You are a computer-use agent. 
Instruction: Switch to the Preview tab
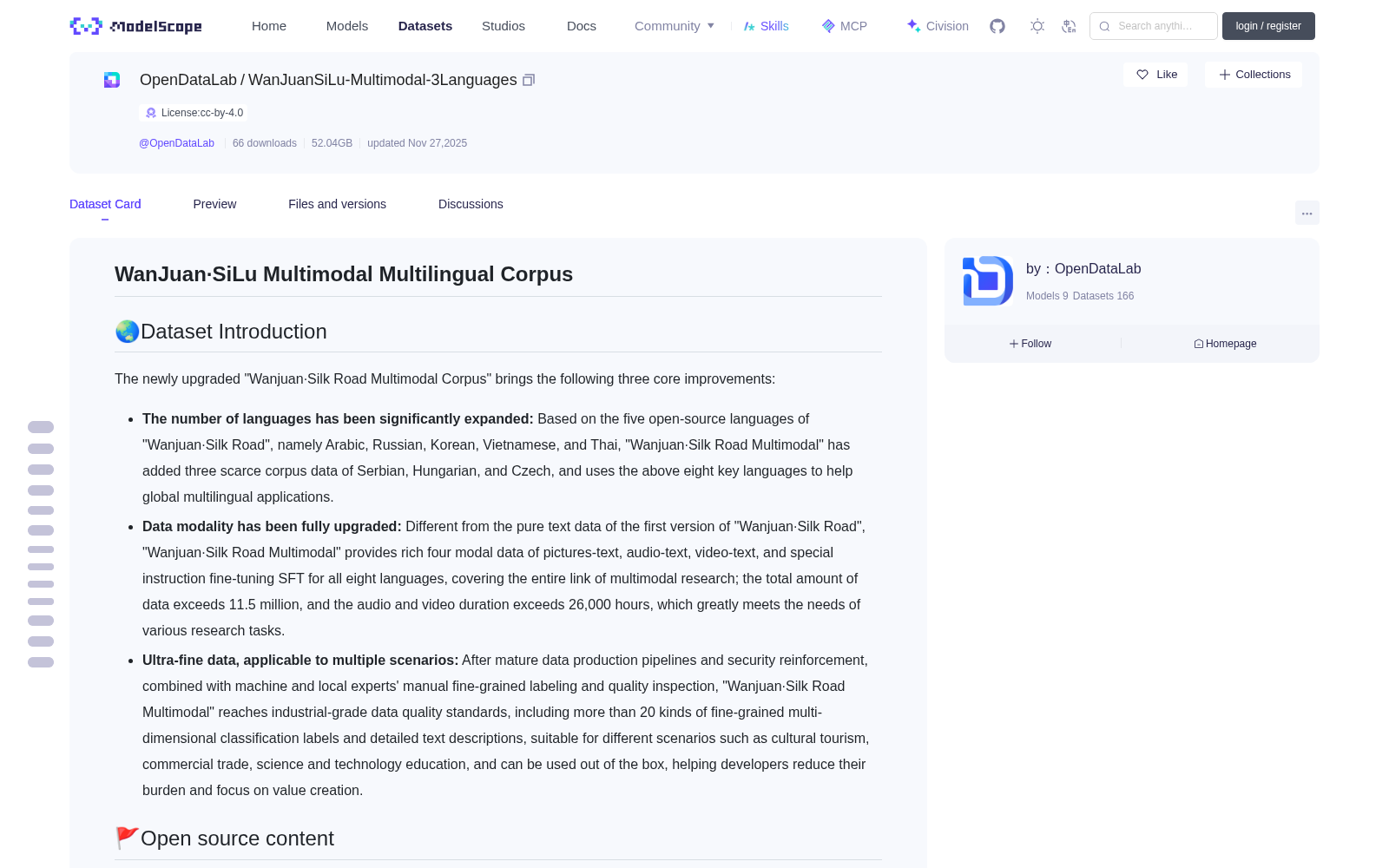pos(214,204)
